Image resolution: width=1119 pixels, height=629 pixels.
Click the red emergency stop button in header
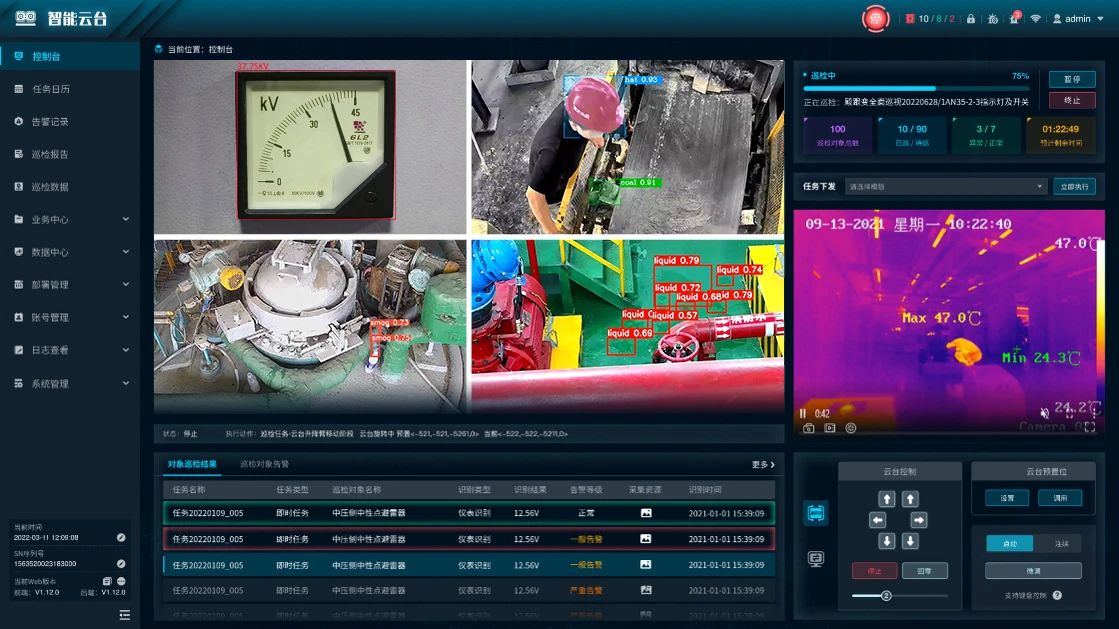(876, 19)
